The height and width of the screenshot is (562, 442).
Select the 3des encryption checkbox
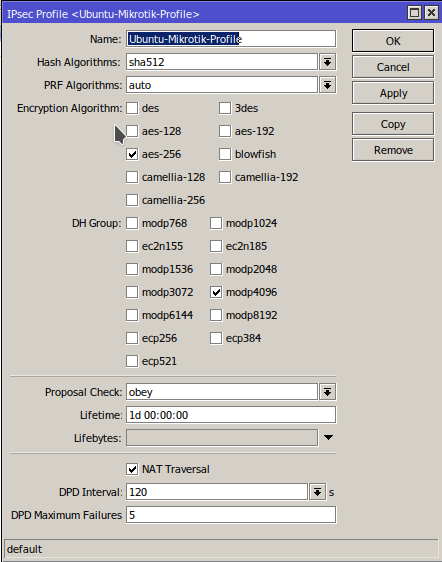[x=225, y=108]
